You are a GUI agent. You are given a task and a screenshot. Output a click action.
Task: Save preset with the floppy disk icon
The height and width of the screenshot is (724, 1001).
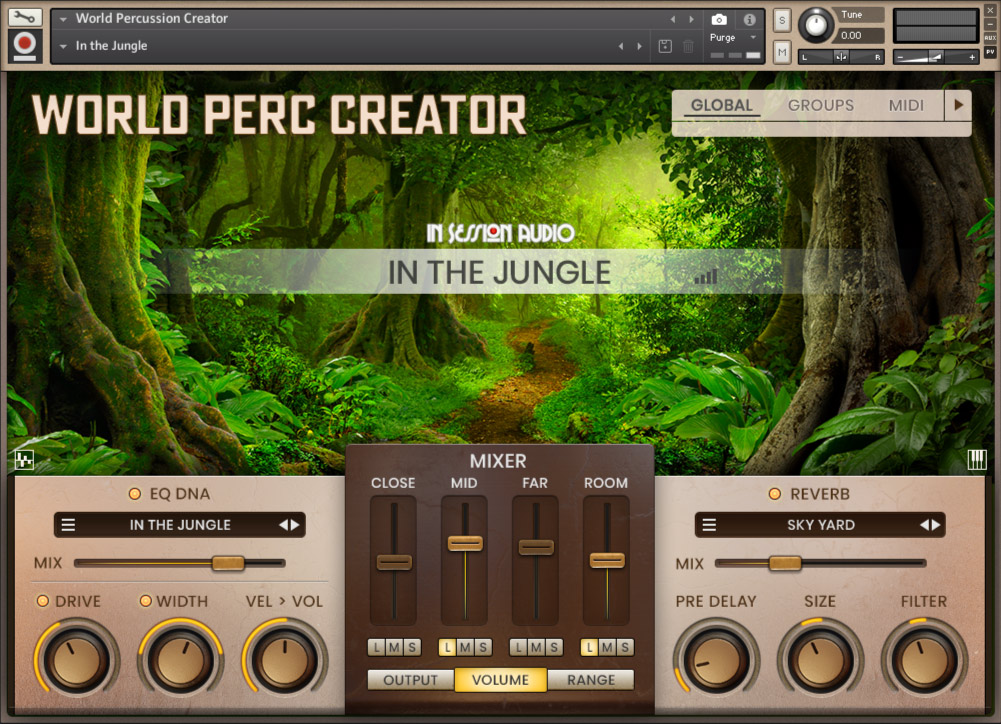click(x=665, y=46)
